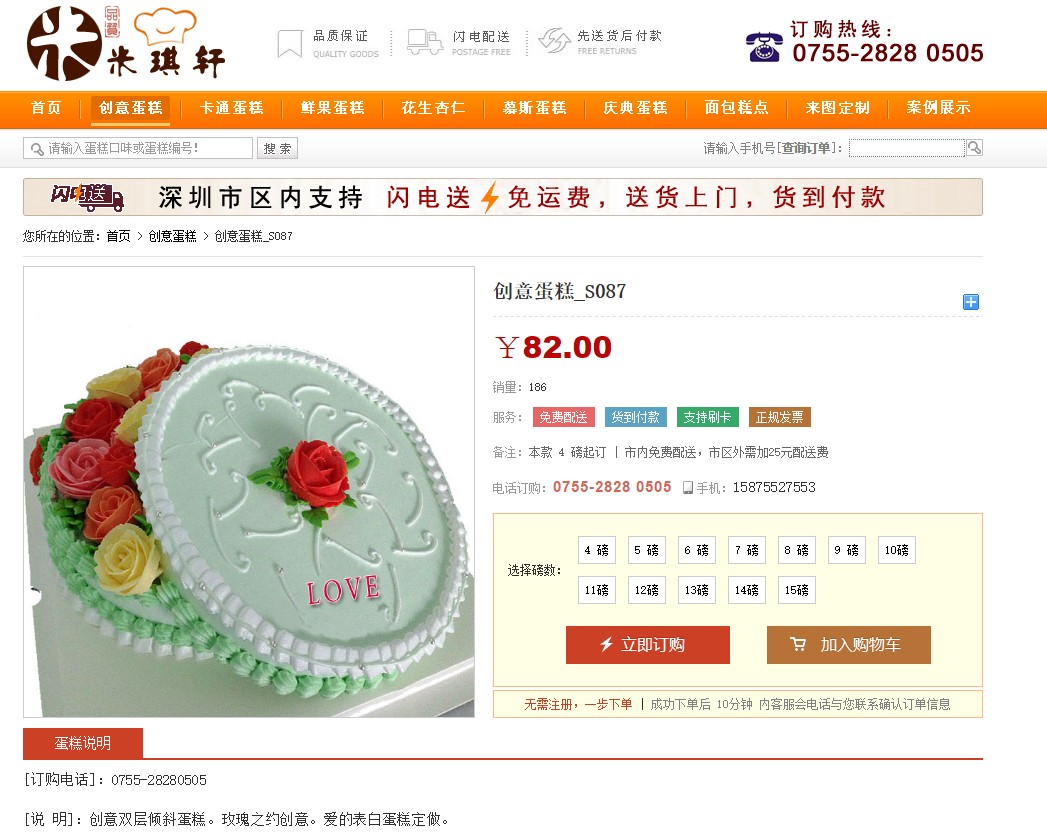This screenshot has height=840, width=1047.
Task: Click the quality goods bookmark icon
Action: click(x=290, y=43)
